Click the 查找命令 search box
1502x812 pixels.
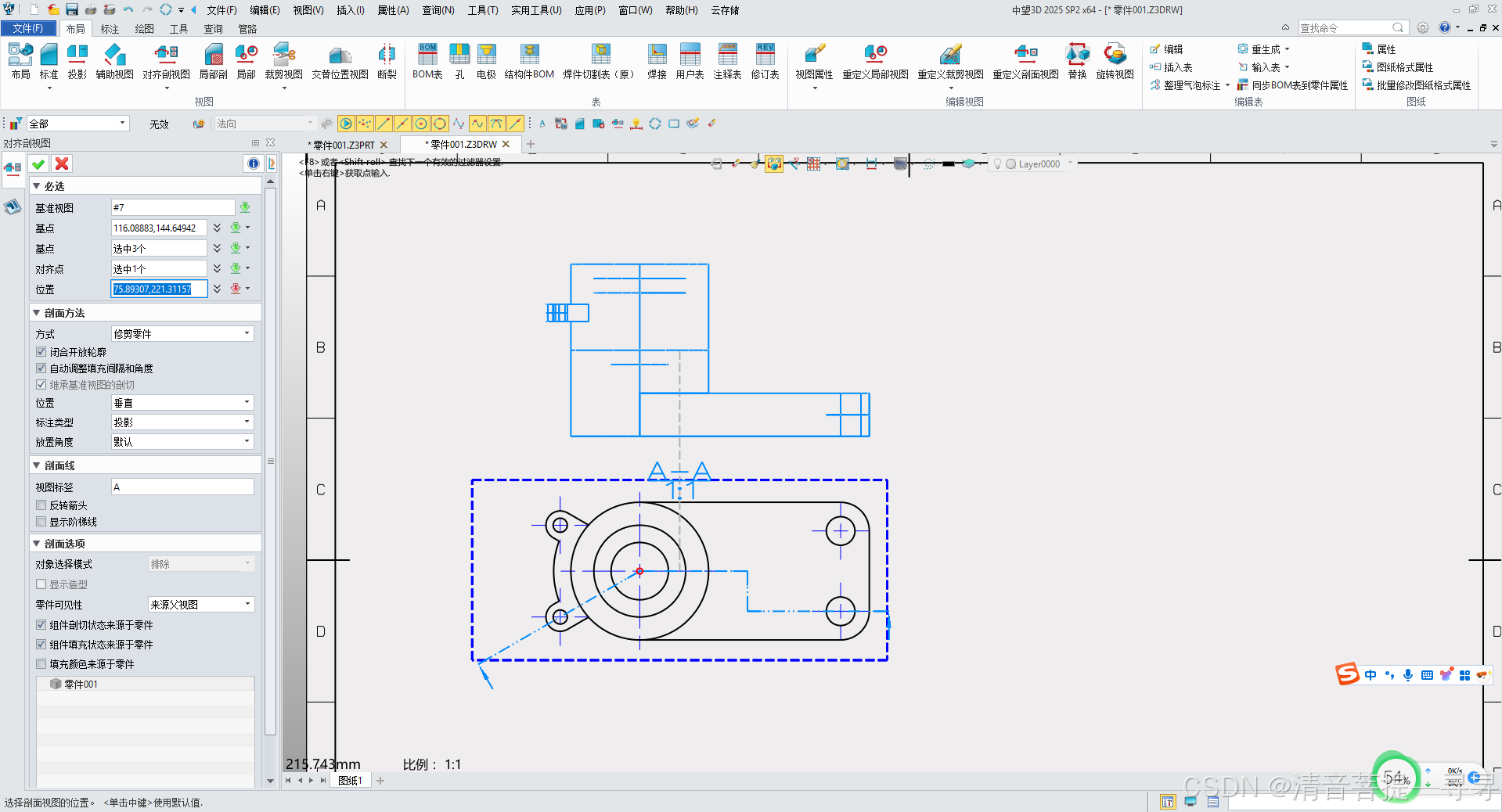1352,28
